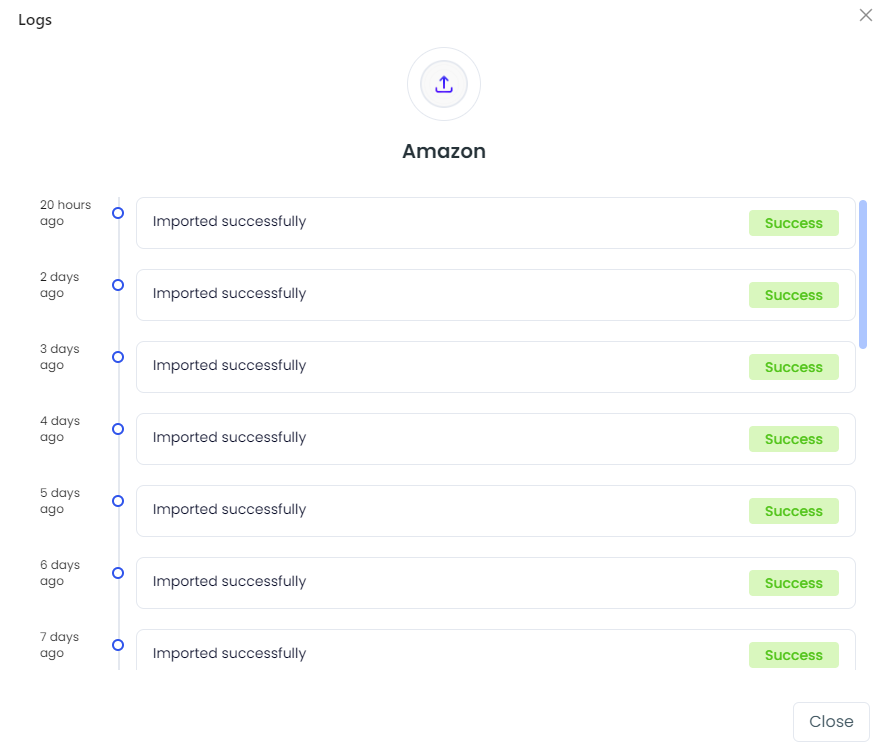
Task: Select the 7 days ago timeline marker
Action: point(118,645)
